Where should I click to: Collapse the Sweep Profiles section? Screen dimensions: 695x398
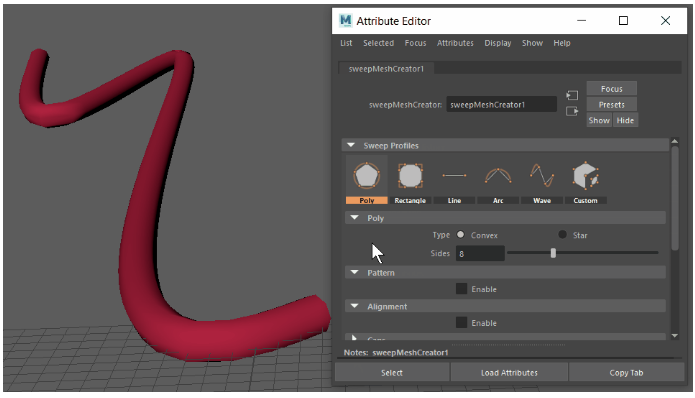click(x=351, y=145)
